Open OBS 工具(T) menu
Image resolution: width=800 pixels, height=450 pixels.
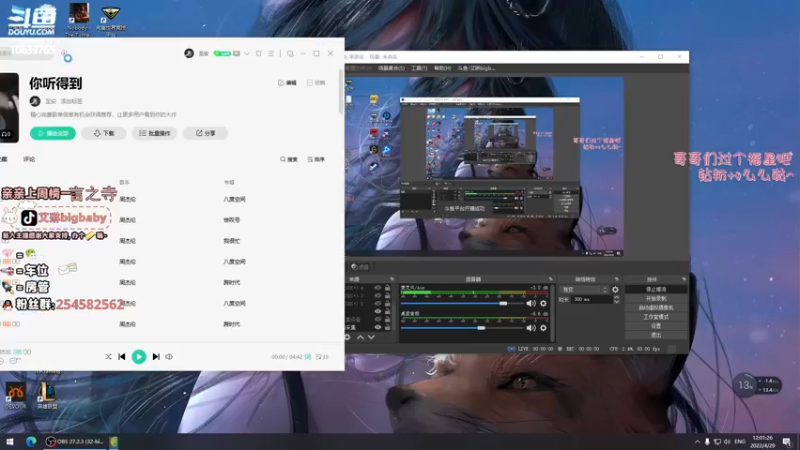(x=419, y=68)
